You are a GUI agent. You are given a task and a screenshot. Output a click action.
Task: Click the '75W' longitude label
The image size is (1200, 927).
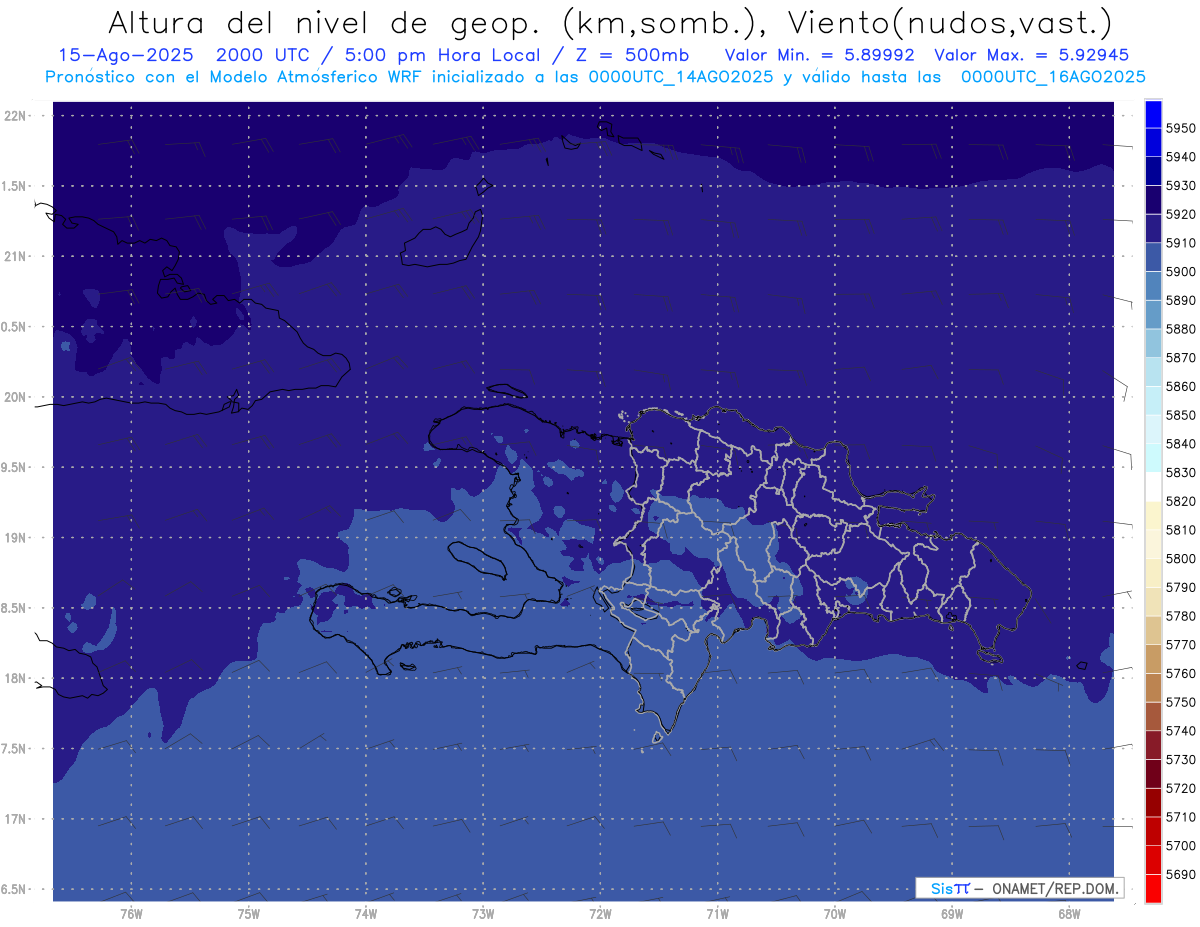click(248, 914)
